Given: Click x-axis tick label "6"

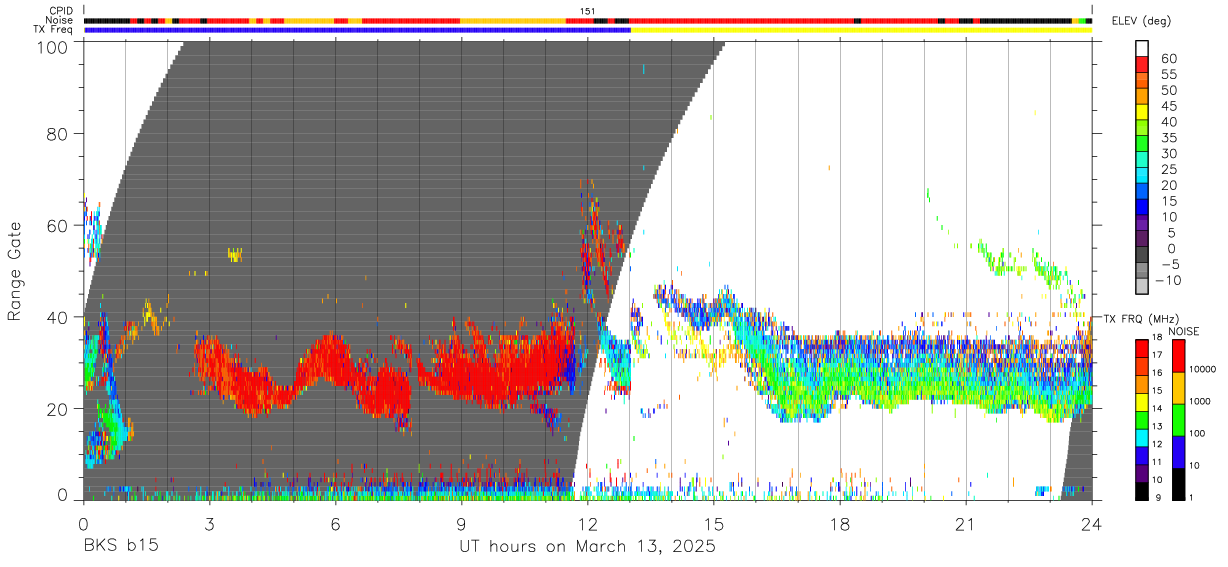Looking at the screenshot, I should (335, 523).
